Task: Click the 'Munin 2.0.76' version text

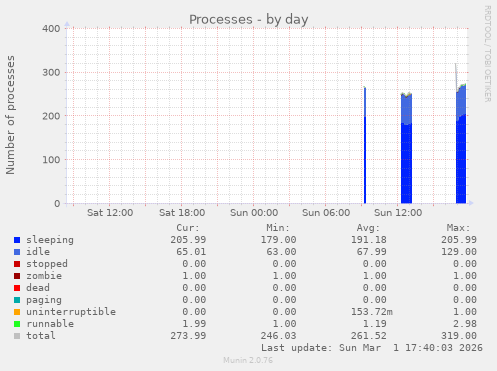Action: coord(248,360)
